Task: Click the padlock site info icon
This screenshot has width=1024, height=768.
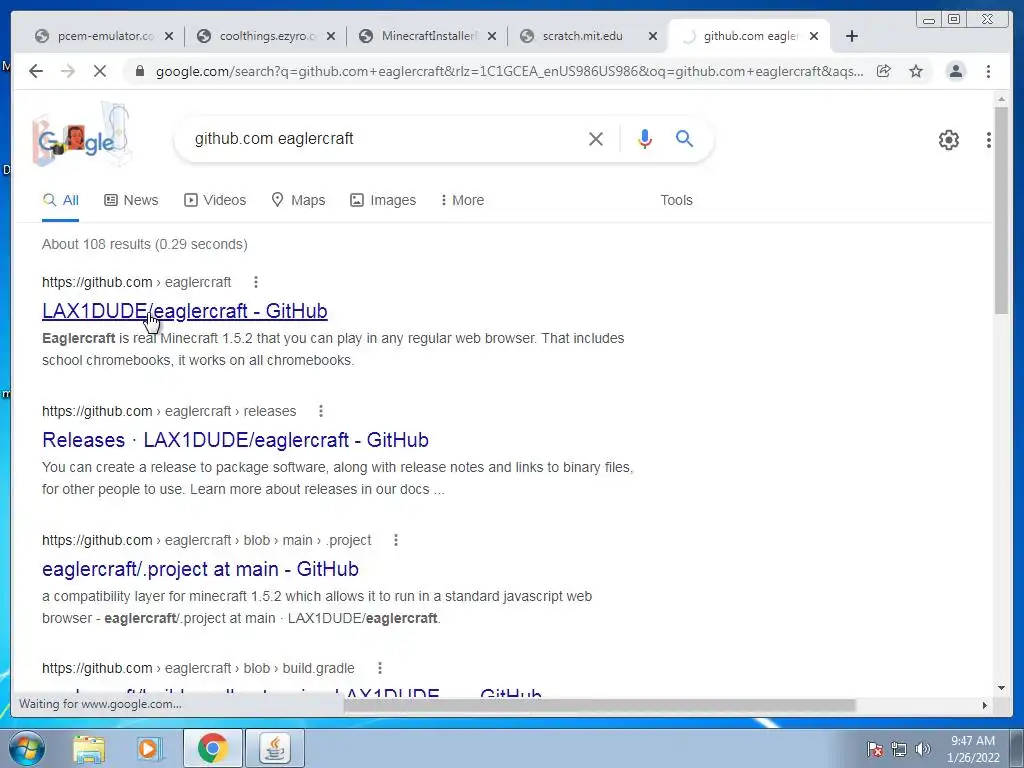Action: point(139,71)
